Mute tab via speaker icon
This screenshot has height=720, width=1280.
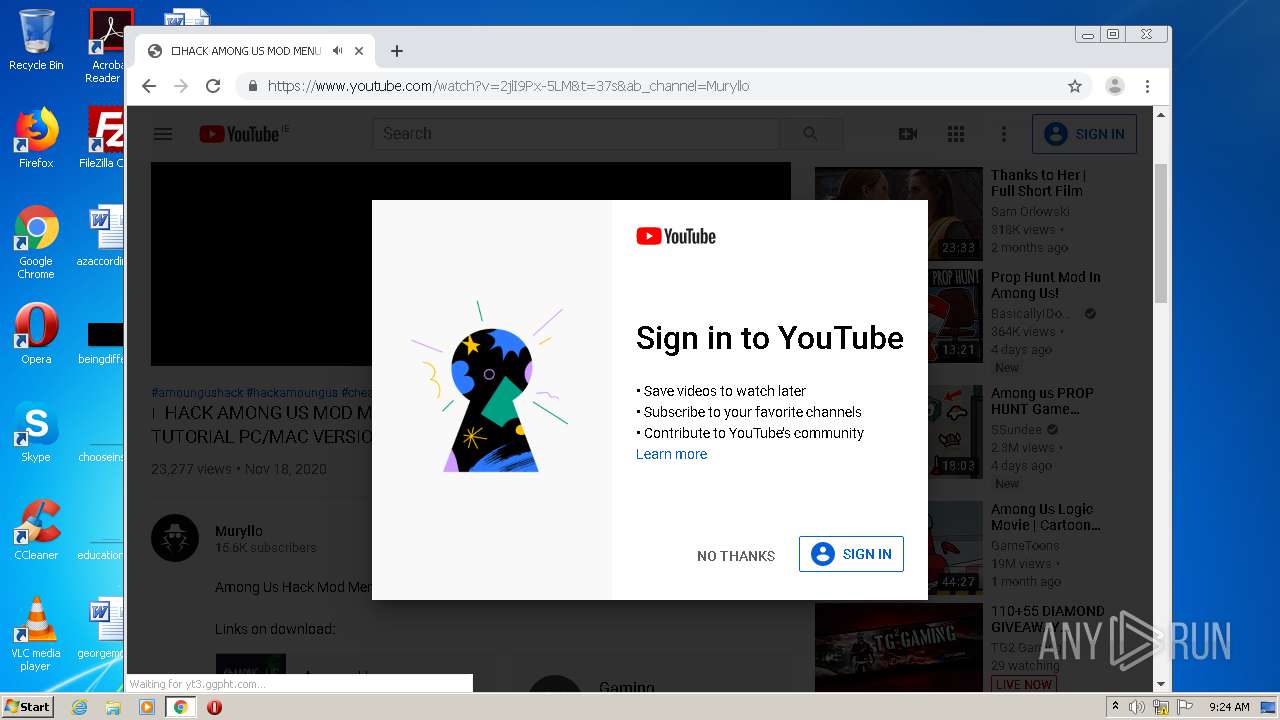[338, 51]
